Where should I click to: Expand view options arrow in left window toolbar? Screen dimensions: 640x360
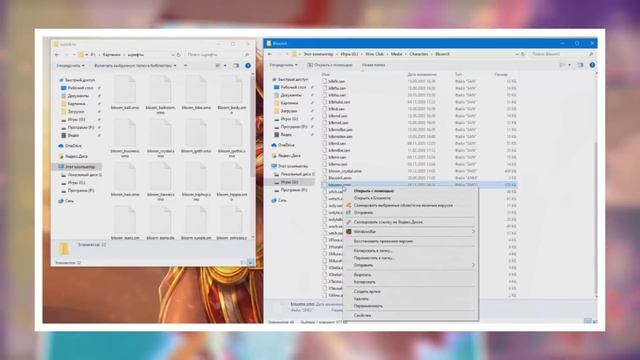tap(225, 65)
